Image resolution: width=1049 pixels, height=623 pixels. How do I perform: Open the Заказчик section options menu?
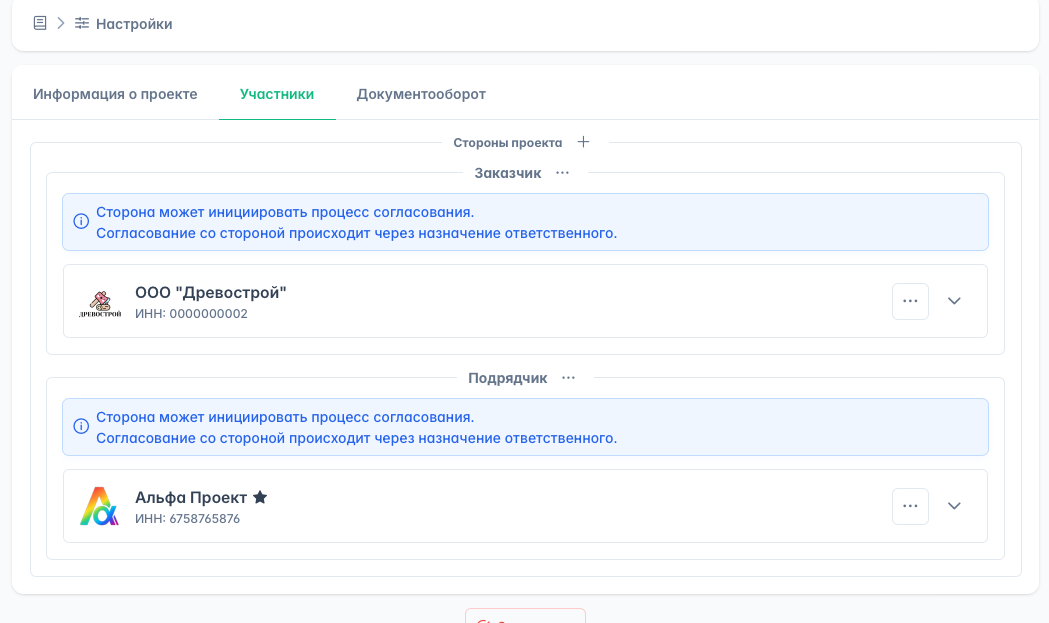click(x=562, y=173)
